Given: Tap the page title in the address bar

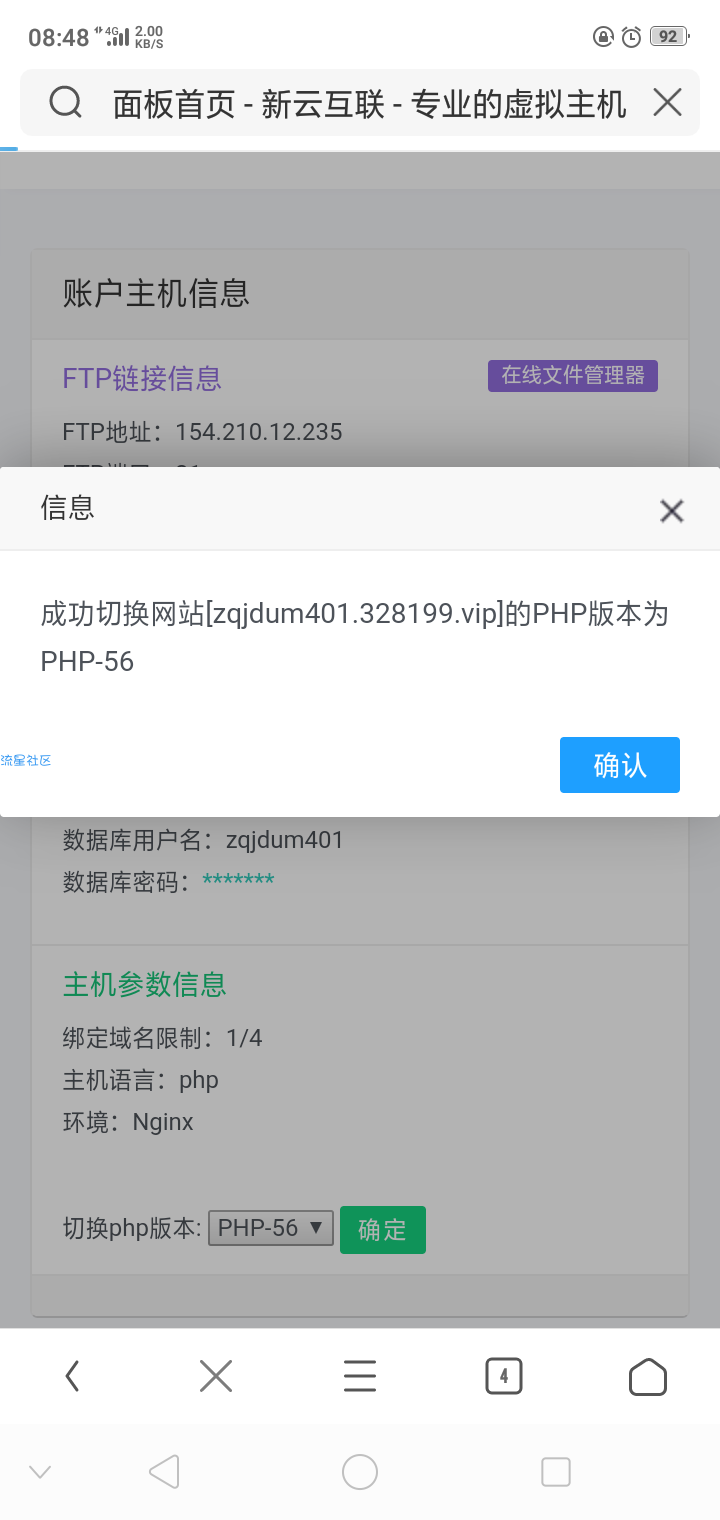Looking at the screenshot, I should click(370, 103).
